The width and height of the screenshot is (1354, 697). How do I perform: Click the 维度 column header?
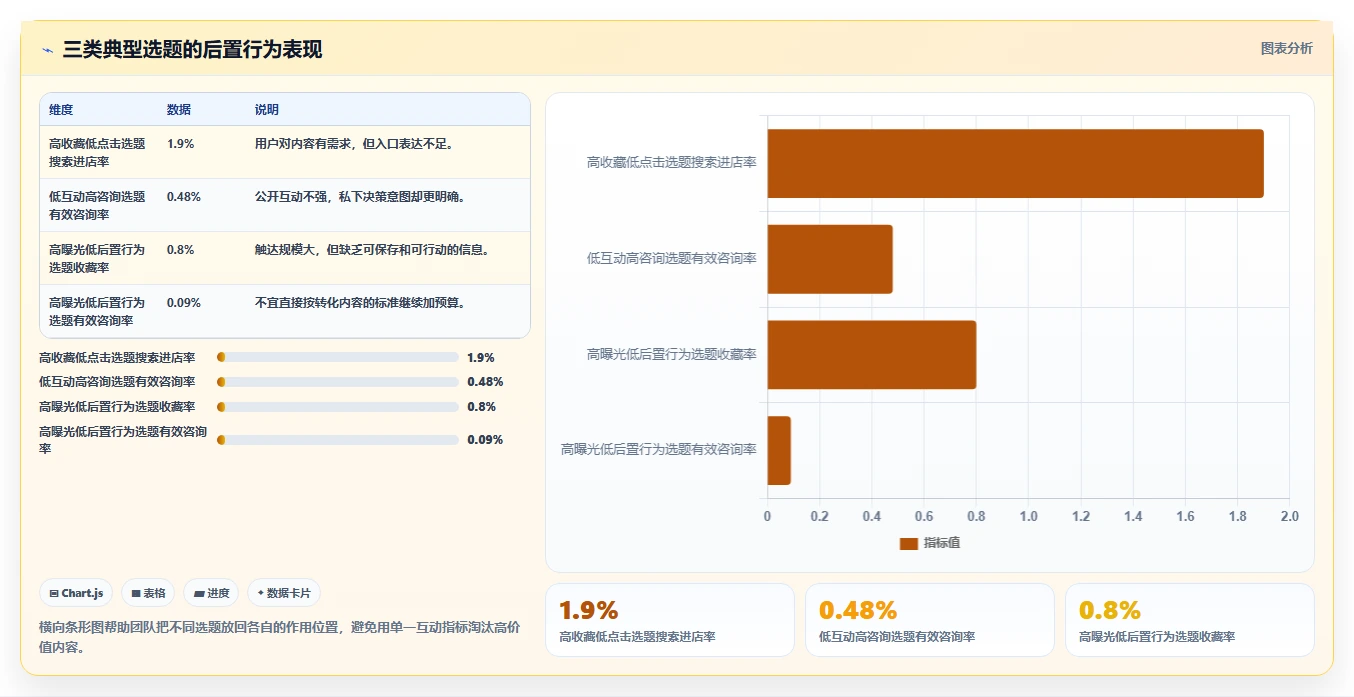pos(61,109)
